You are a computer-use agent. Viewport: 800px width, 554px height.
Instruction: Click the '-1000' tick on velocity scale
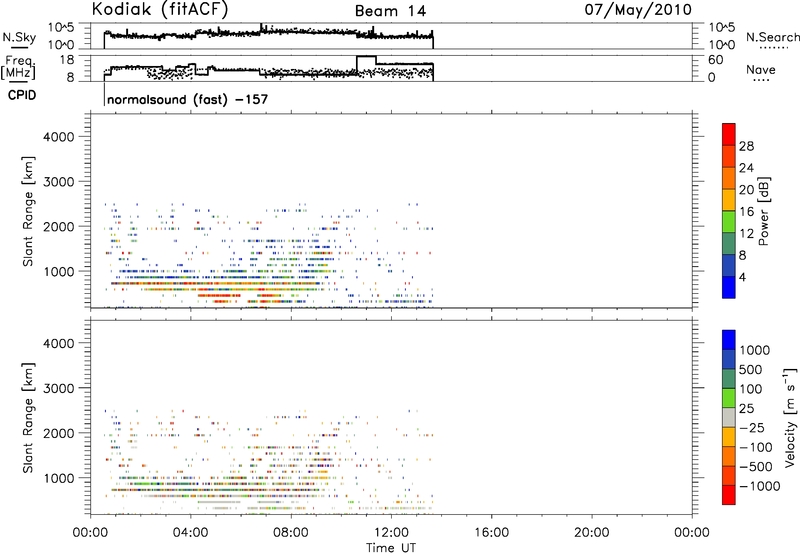759,486
